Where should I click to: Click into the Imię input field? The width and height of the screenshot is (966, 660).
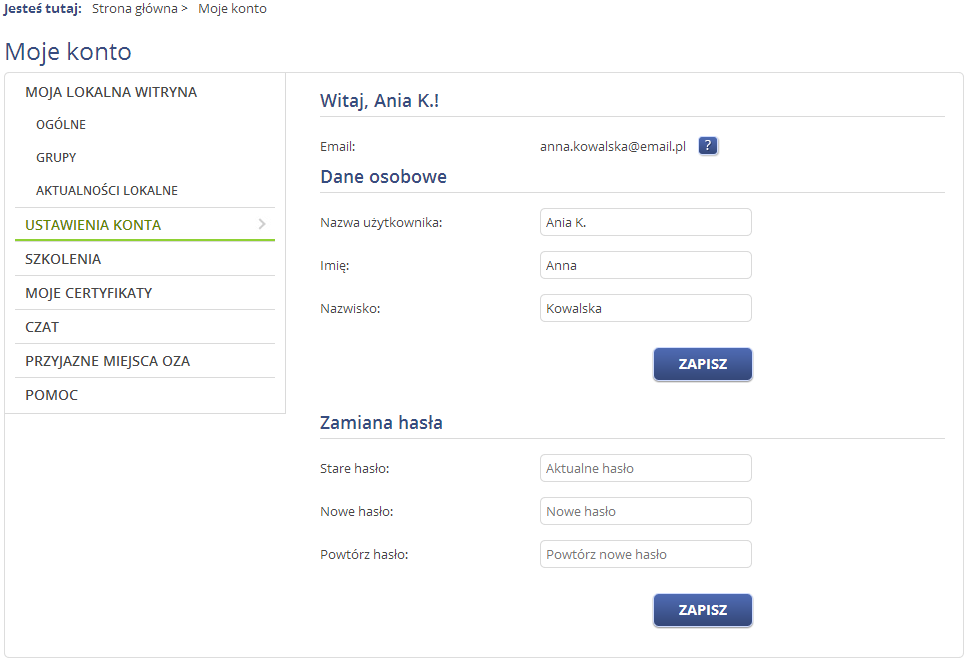646,265
